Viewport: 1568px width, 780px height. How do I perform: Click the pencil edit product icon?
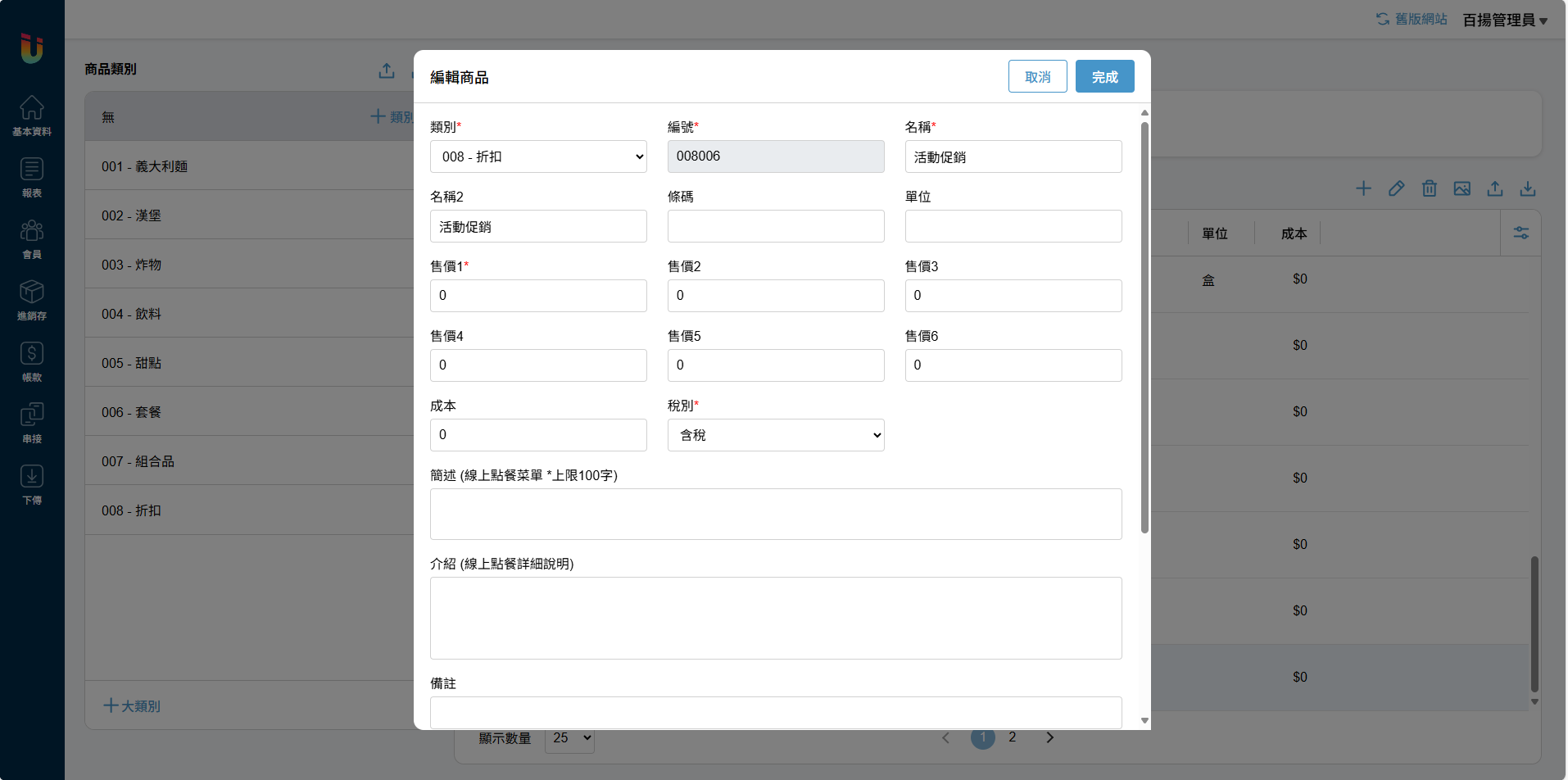point(1396,188)
